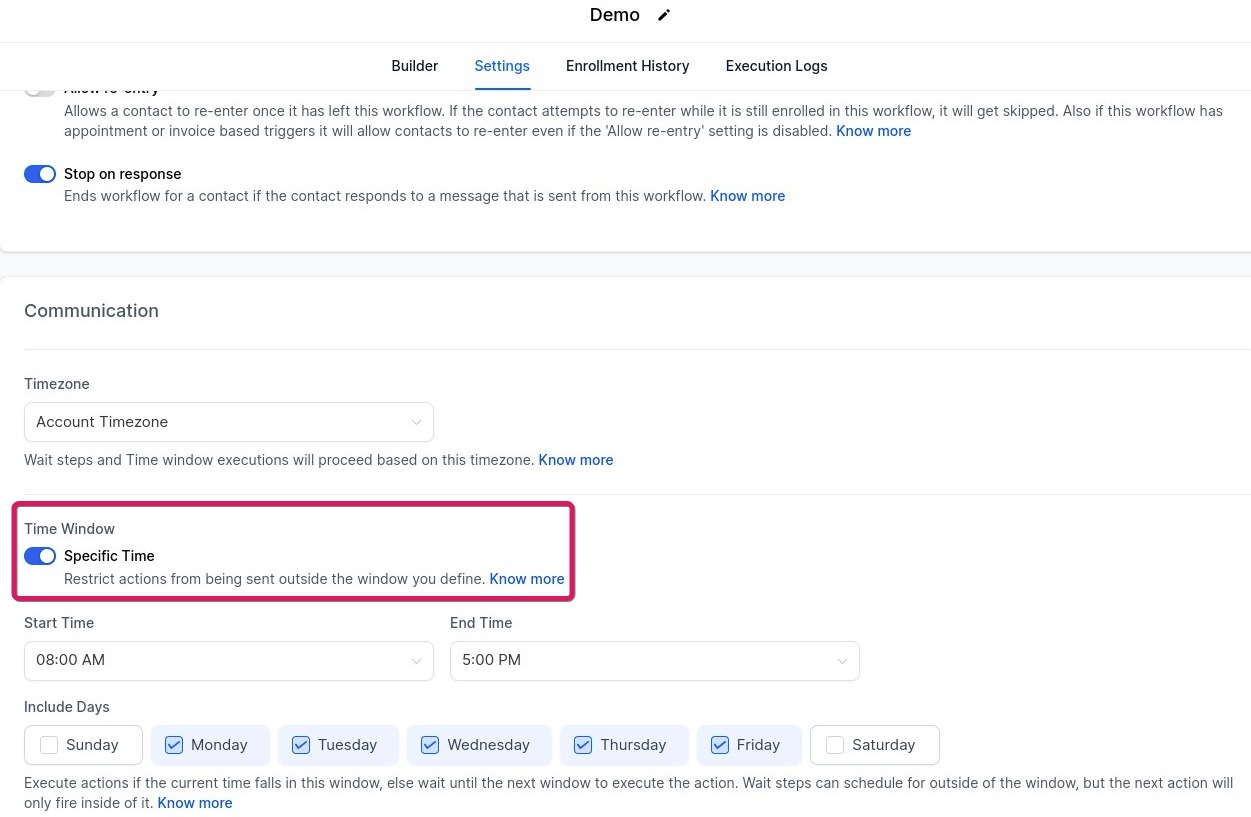Select the Settings tab

coord(502,66)
